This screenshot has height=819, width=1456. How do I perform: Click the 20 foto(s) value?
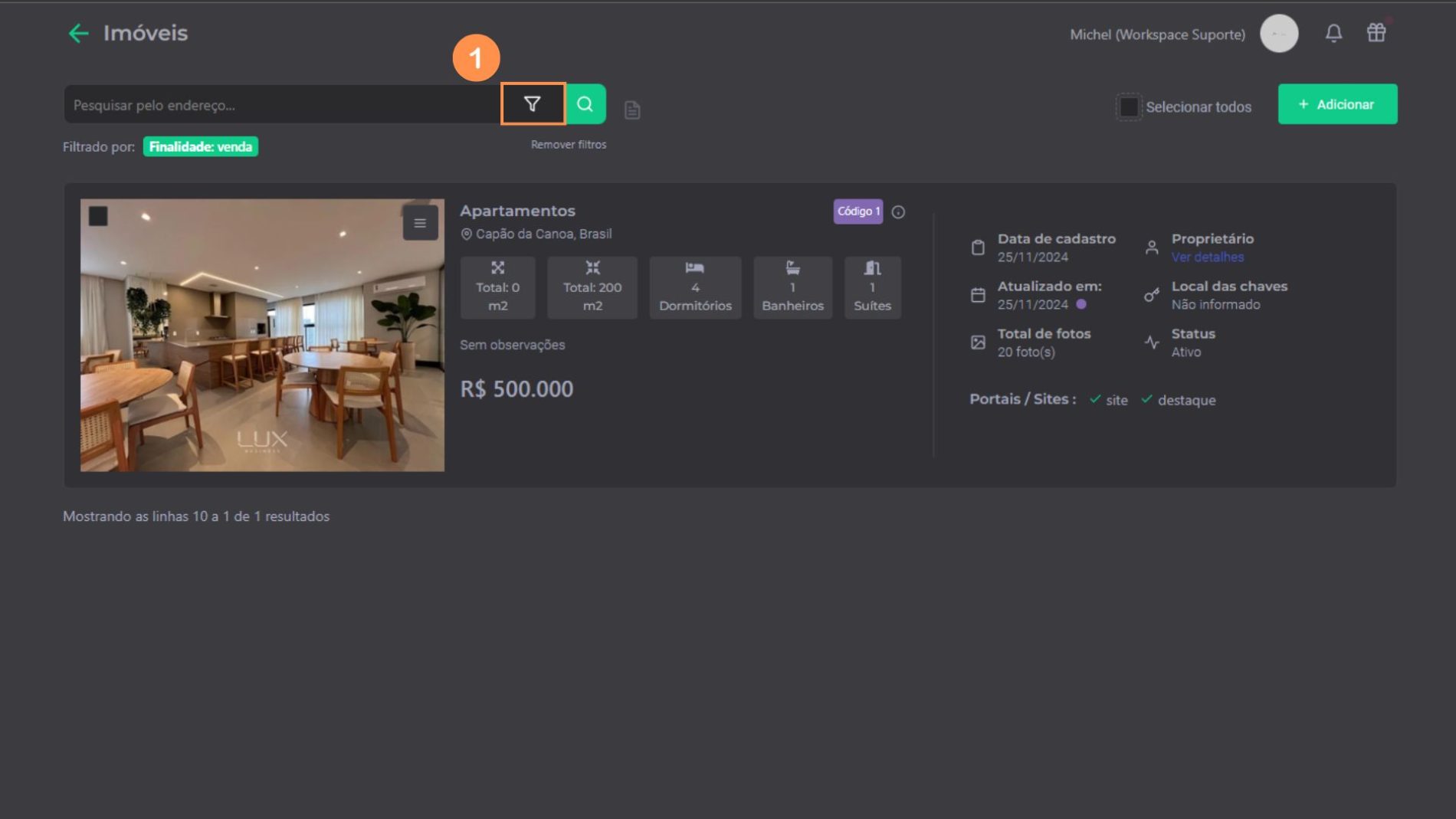click(1026, 352)
